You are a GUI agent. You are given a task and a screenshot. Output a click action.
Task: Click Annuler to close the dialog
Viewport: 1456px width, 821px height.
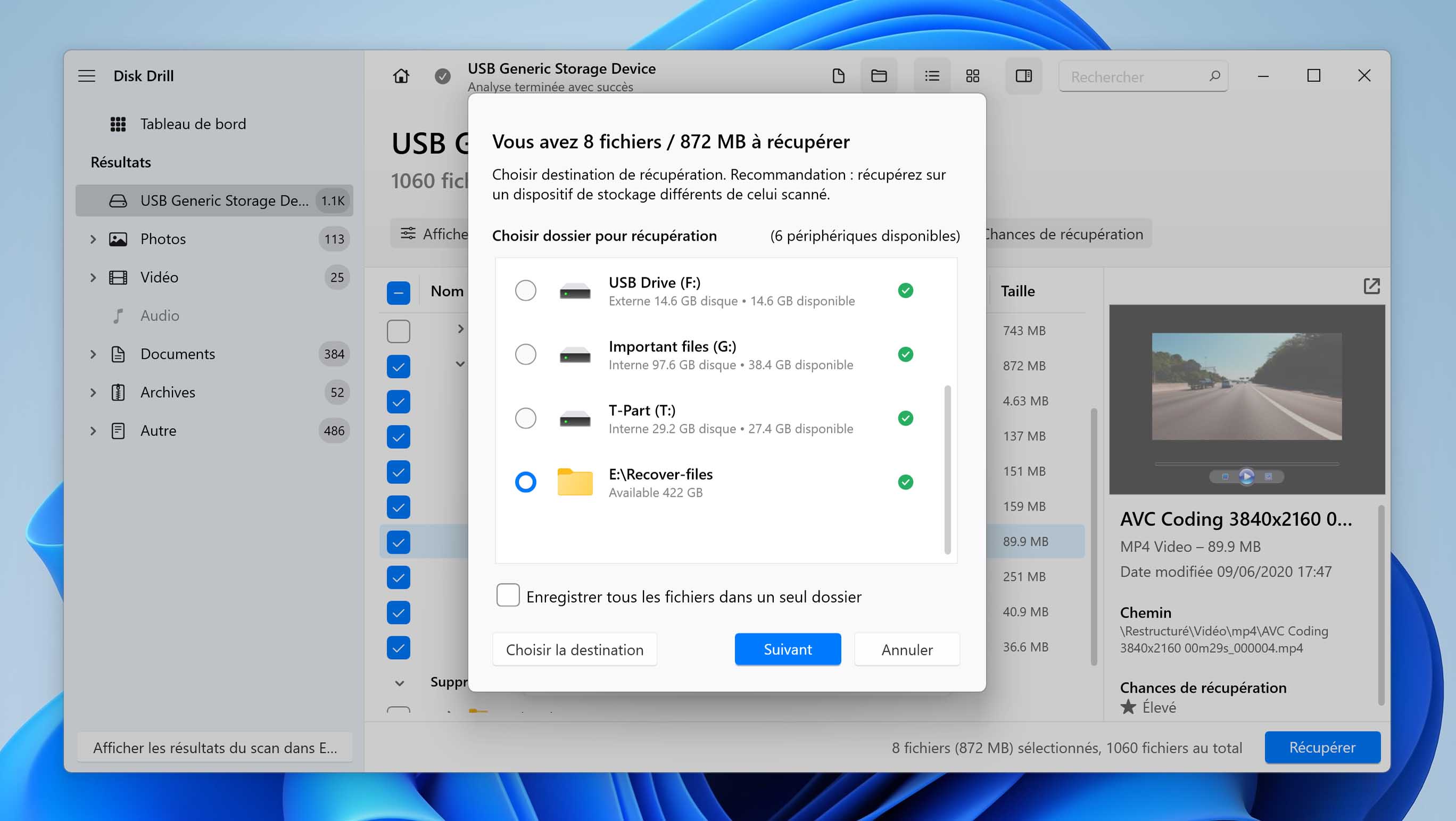pyautogui.click(x=907, y=649)
